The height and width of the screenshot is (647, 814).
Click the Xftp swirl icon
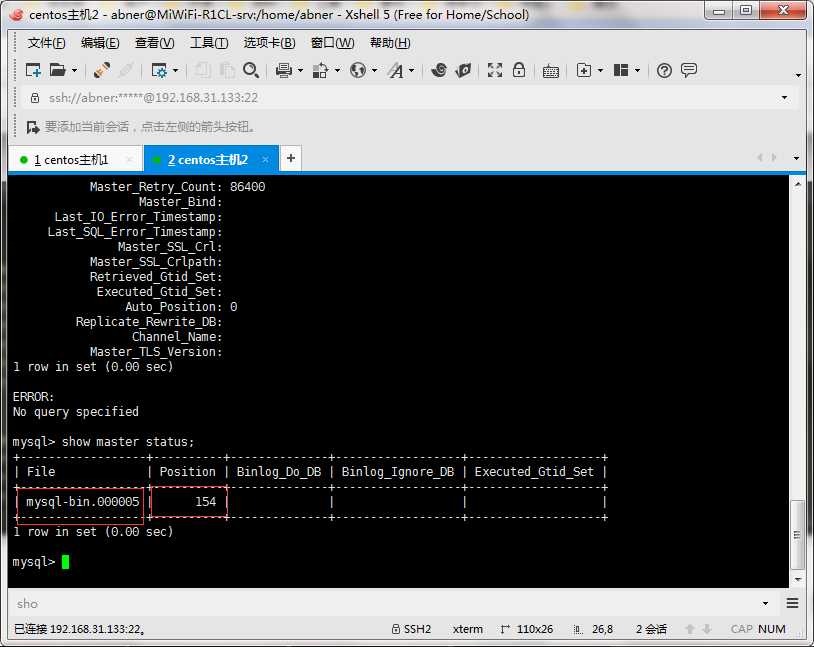(x=439, y=70)
